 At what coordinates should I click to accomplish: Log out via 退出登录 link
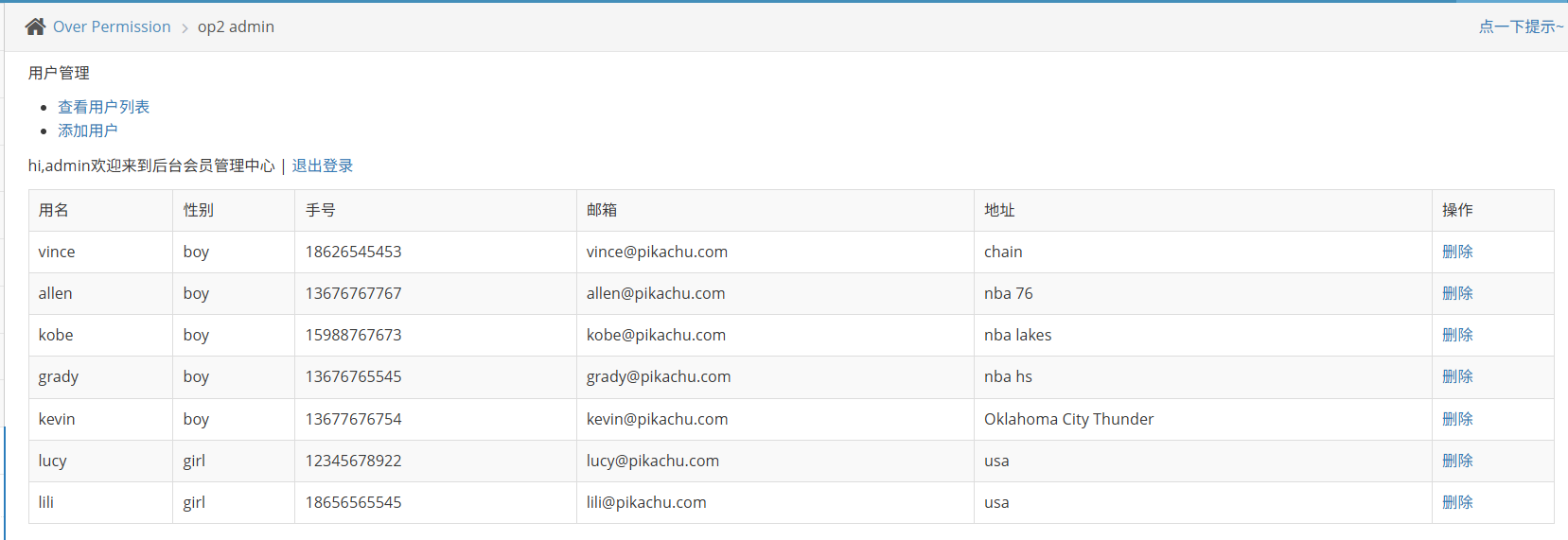click(322, 165)
